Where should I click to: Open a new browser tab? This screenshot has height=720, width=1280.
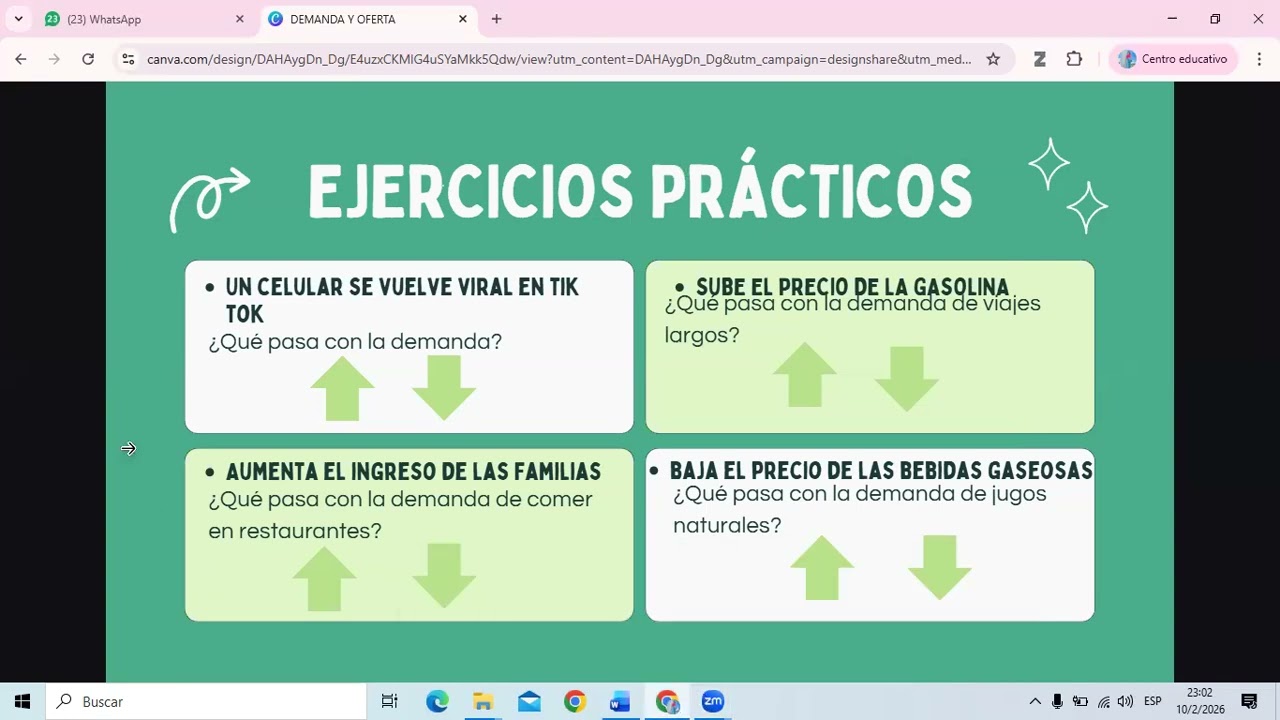click(x=496, y=19)
